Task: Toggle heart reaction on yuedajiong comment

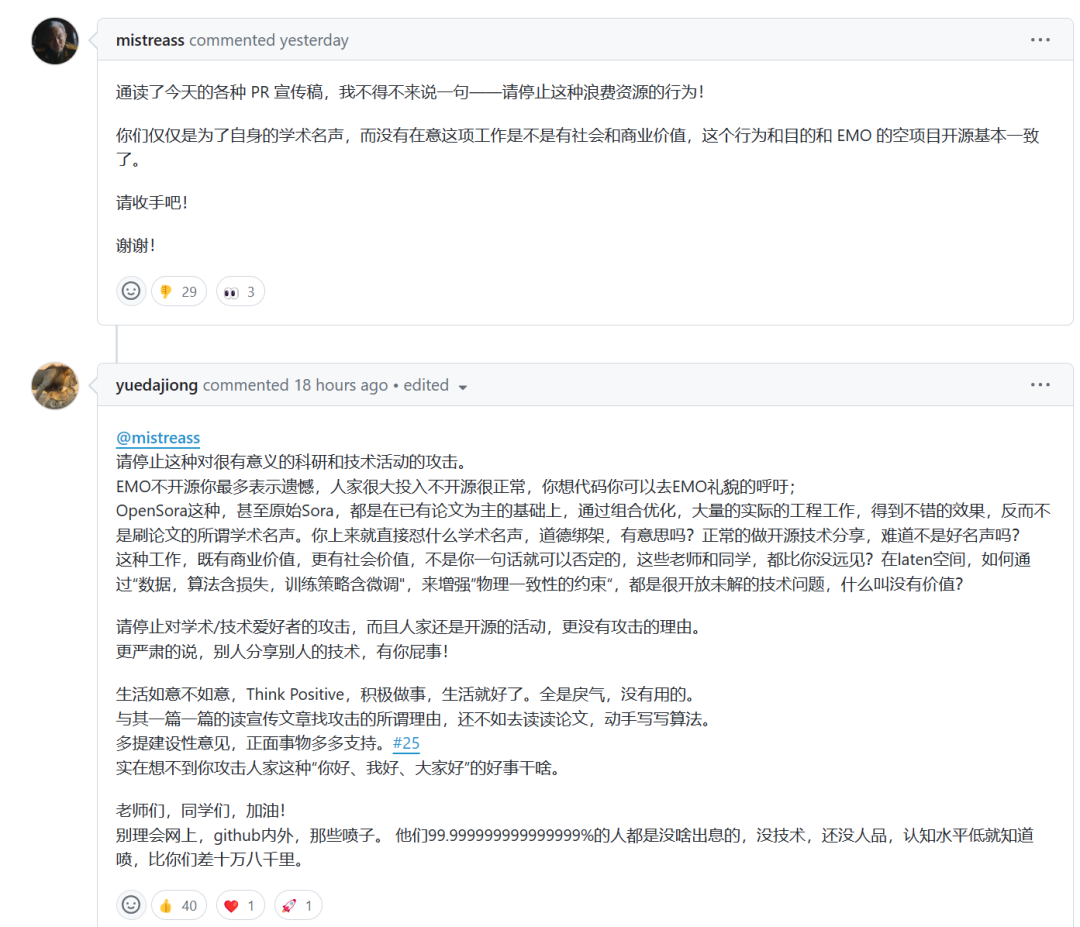Action: coord(240,905)
